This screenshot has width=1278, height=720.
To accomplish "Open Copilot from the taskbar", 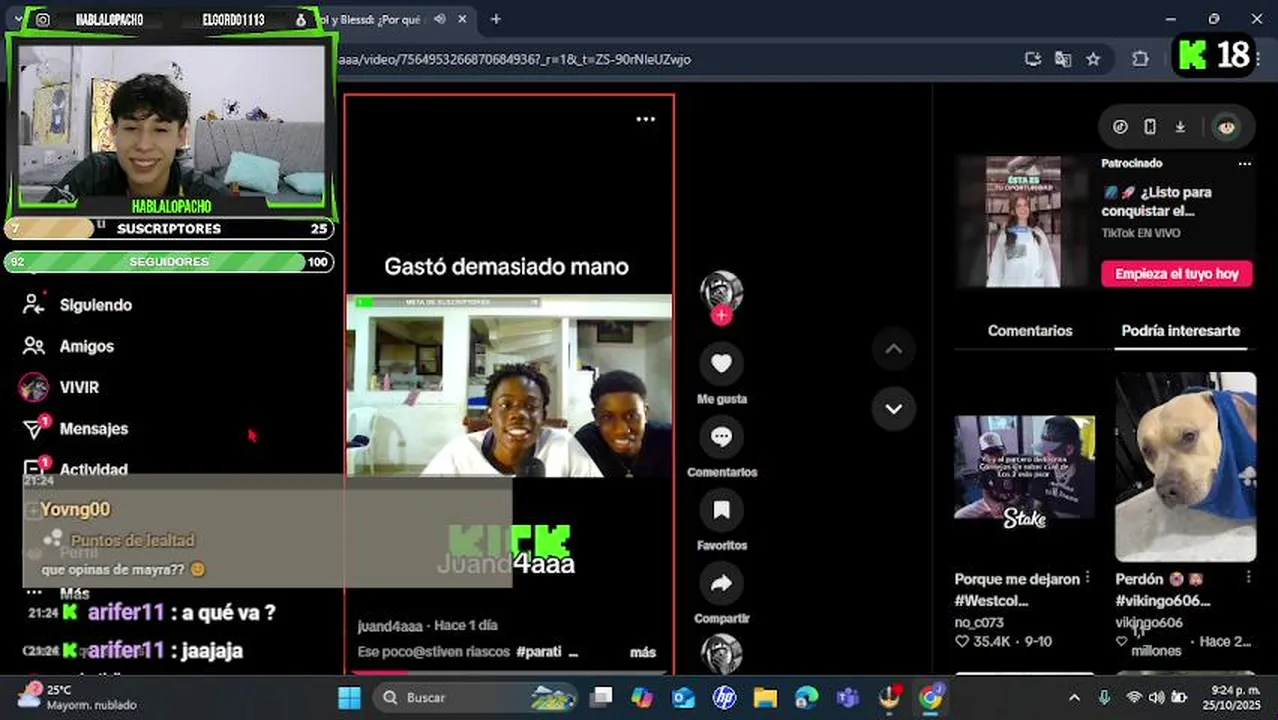I will (642, 697).
